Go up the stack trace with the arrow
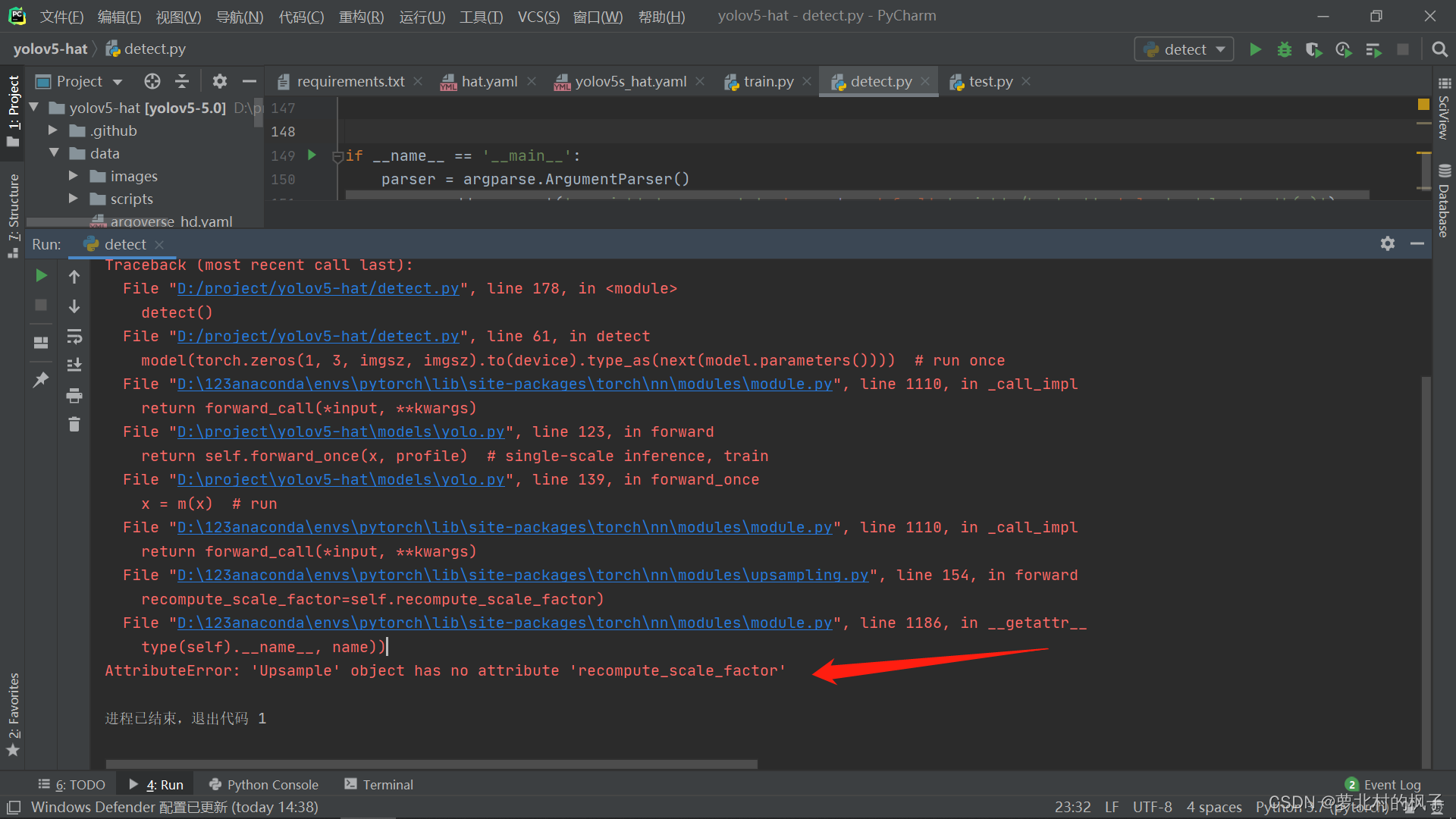Image resolution: width=1456 pixels, height=819 pixels. coord(74,277)
